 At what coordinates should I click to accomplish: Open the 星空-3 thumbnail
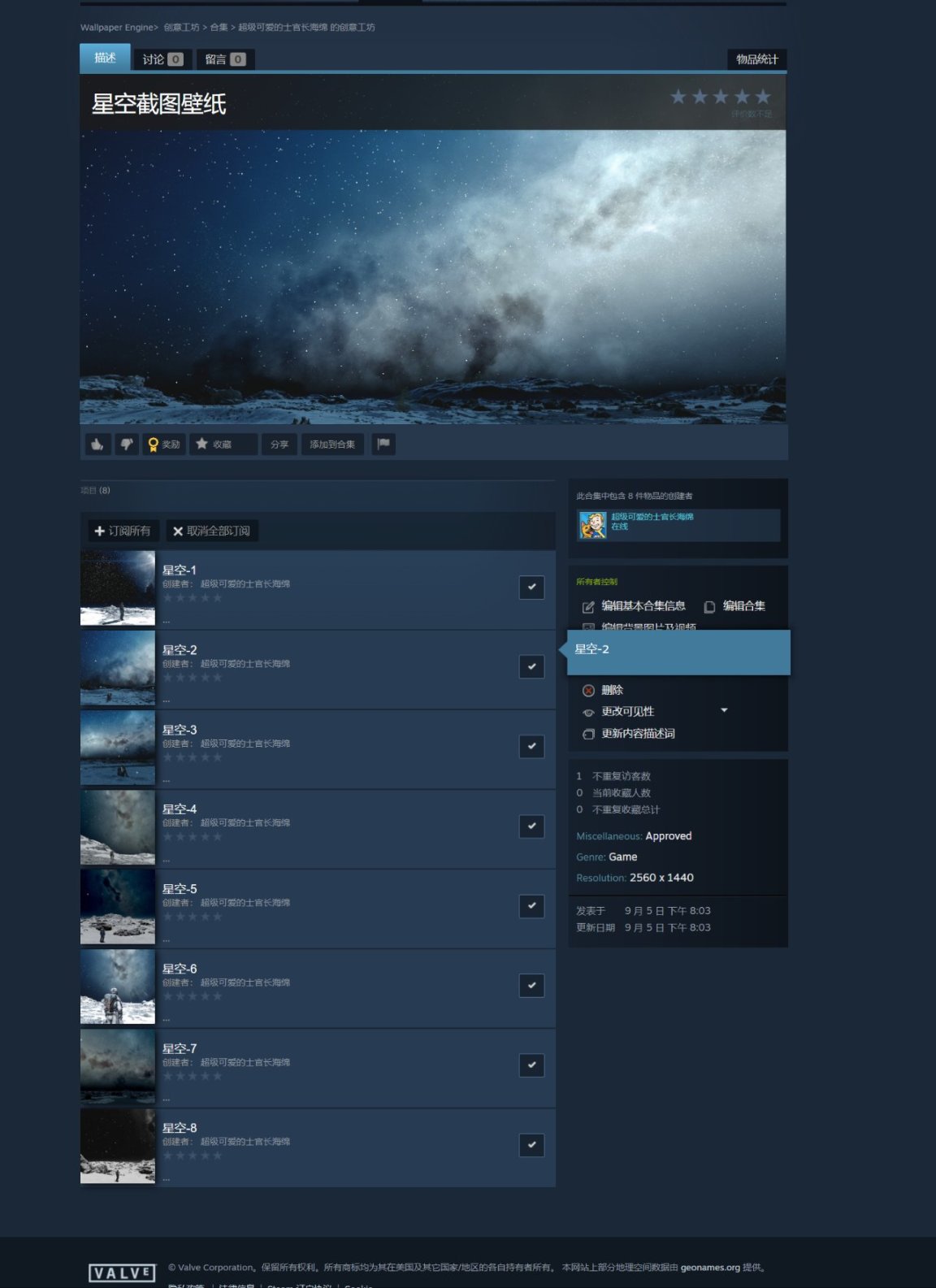[118, 748]
